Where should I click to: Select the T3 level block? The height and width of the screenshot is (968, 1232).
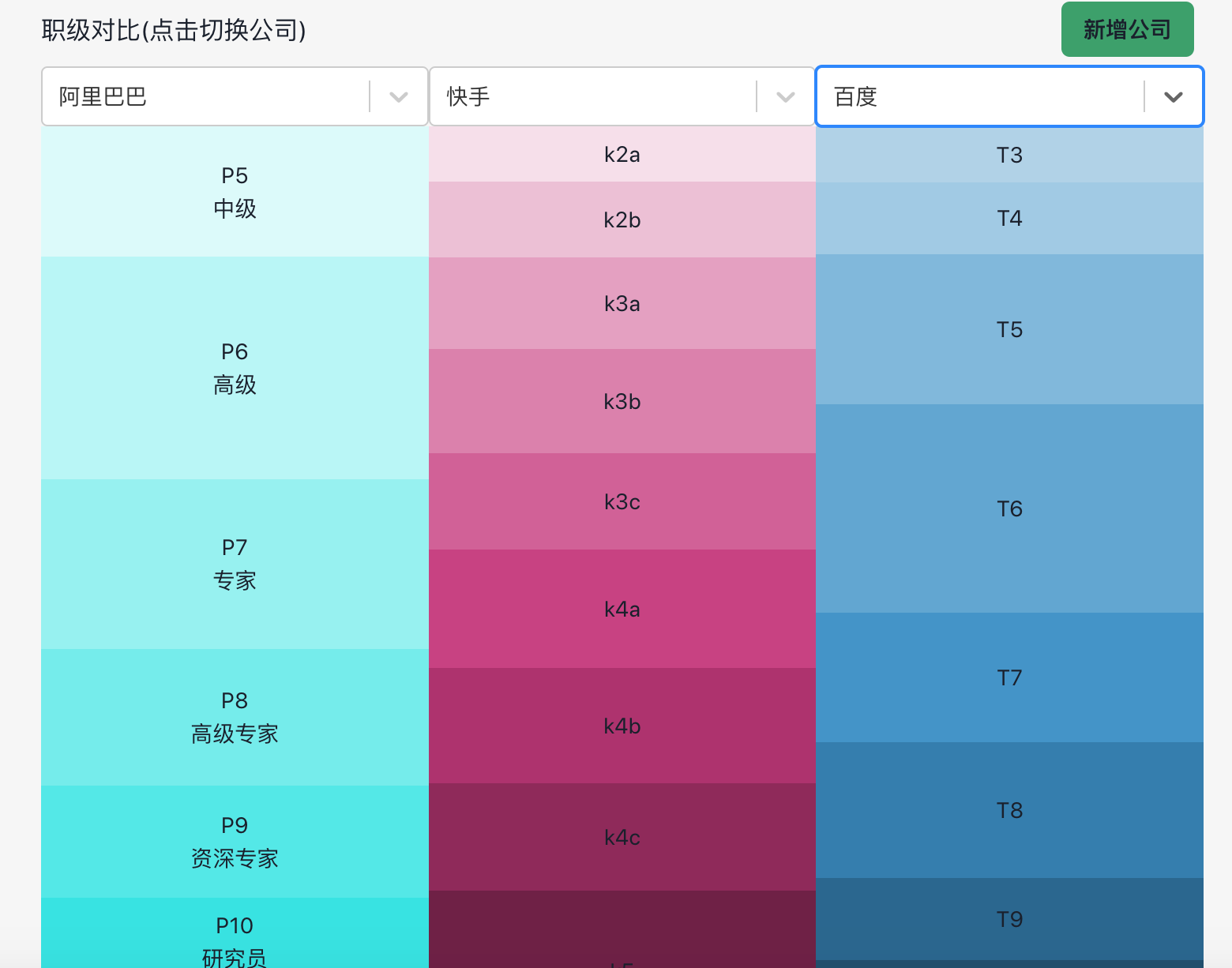pos(1009,156)
